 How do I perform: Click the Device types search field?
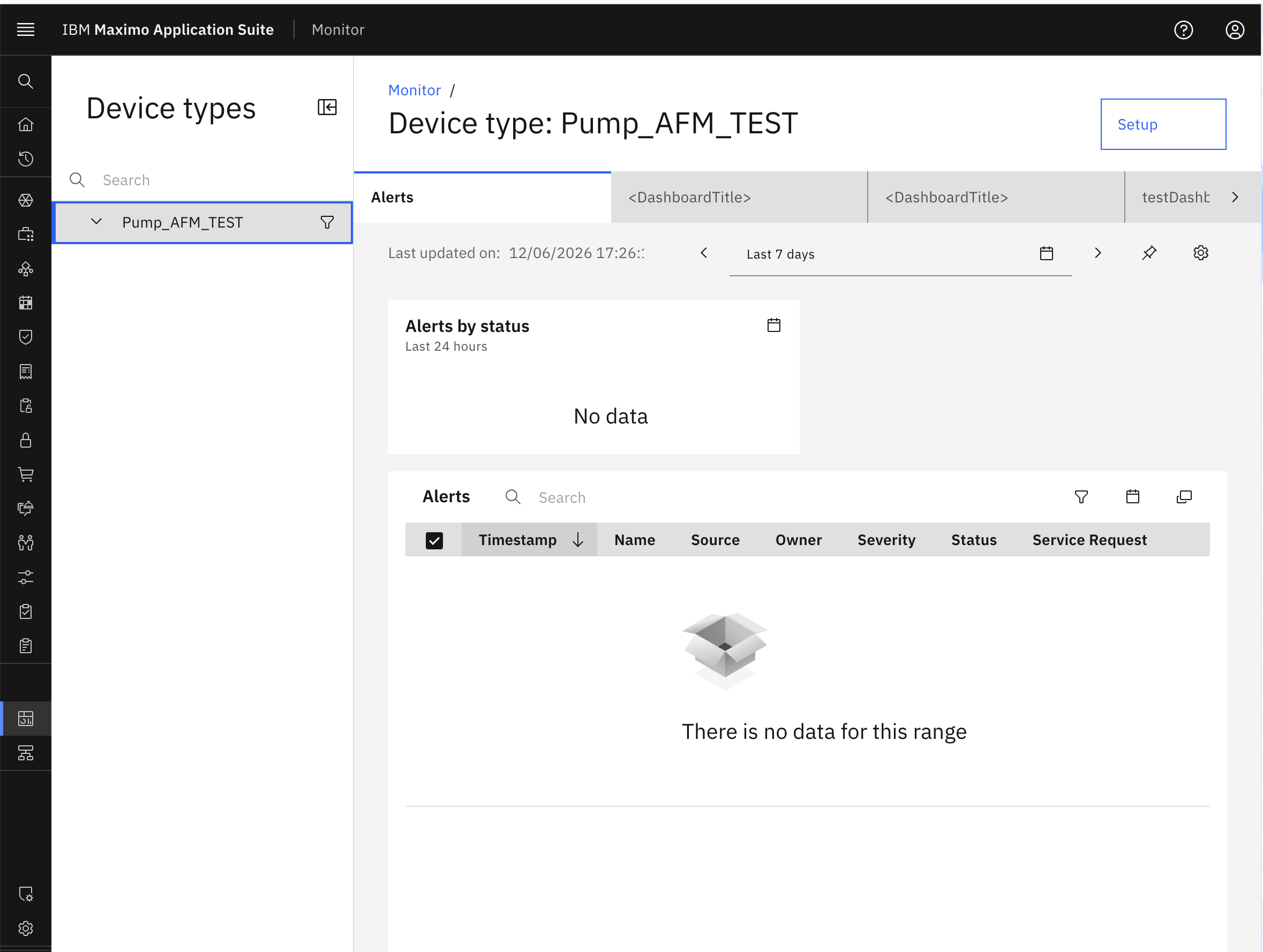coord(202,180)
